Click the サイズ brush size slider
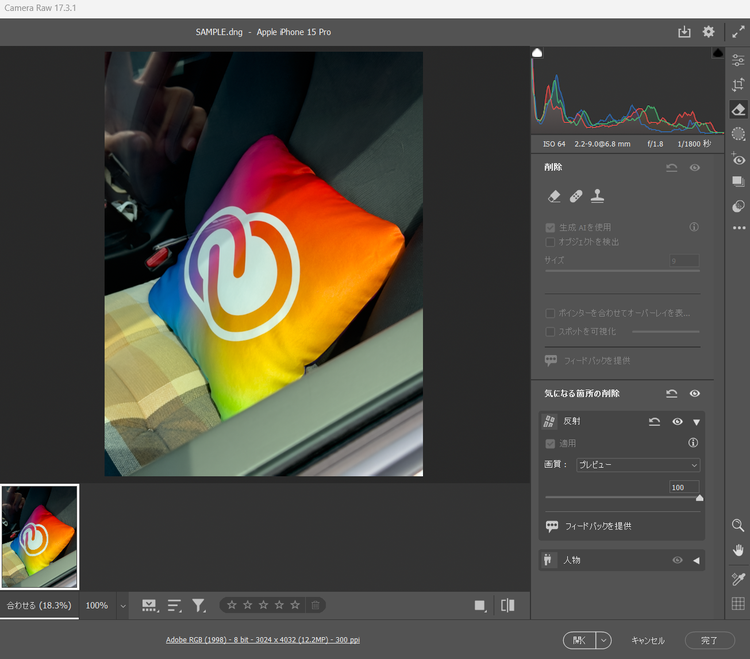Screen dimensions: 750x659 coord(622,271)
